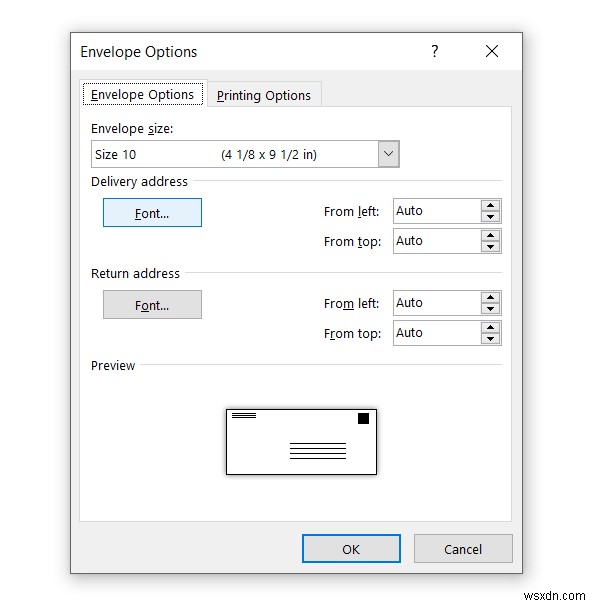Click the help question mark icon

[435, 51]
